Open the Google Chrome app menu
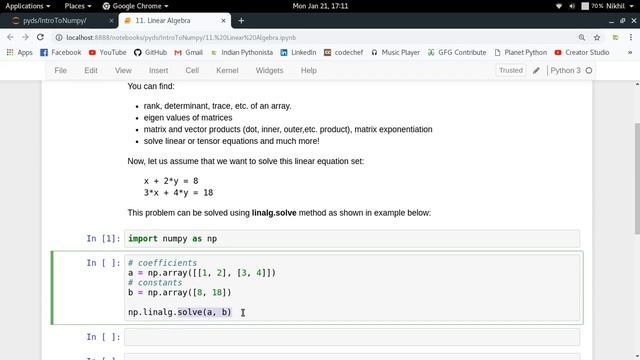The height and width of the screenshot is (360, 640). tap(136, 6)
